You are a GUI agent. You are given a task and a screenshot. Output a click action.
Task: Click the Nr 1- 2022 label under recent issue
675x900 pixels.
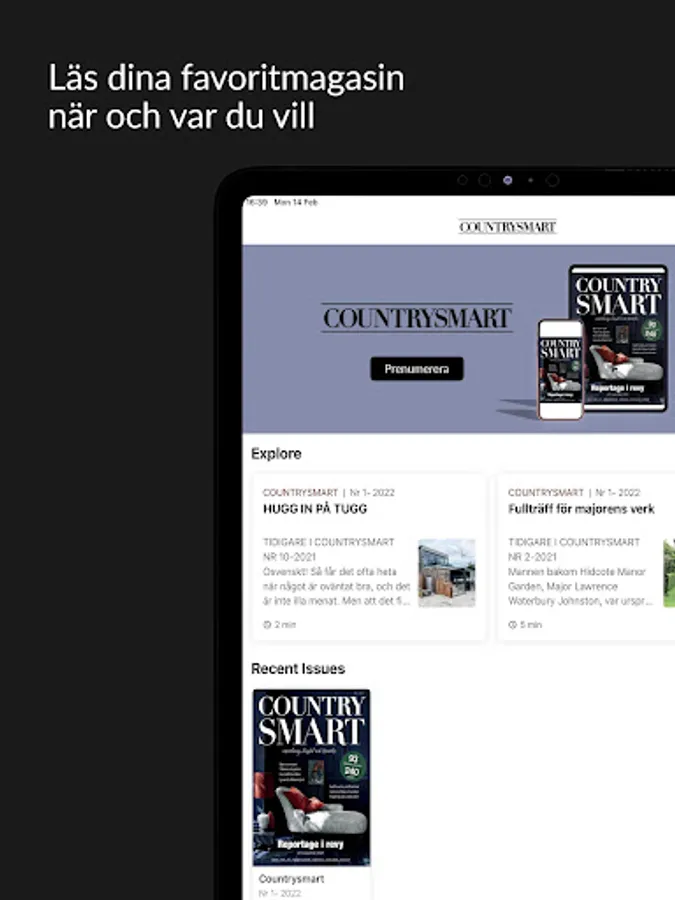coord(280,893)
